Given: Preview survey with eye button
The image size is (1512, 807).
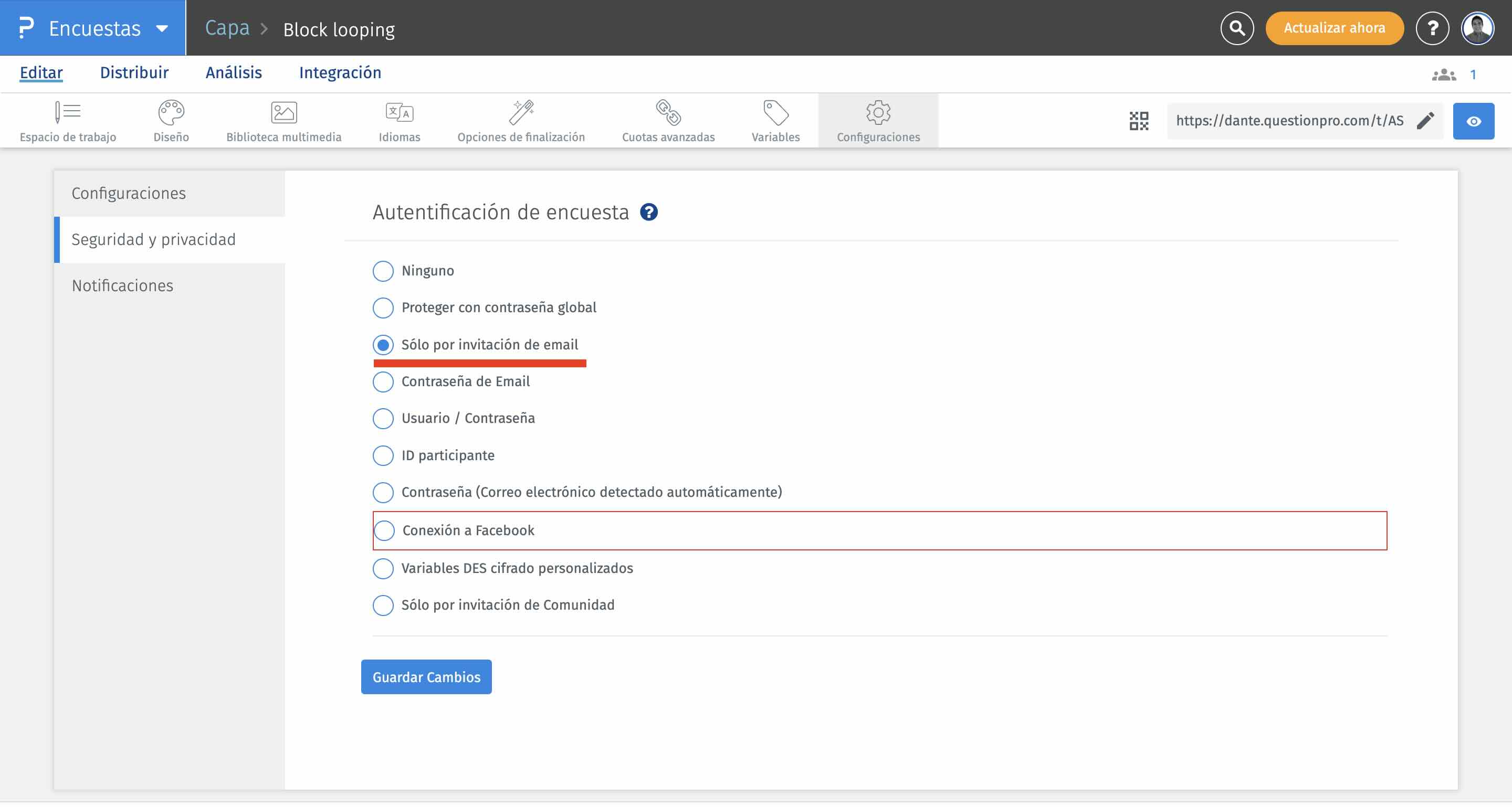Looking at the screenshot, I should pyautogui.click(x=1473, y=121).
